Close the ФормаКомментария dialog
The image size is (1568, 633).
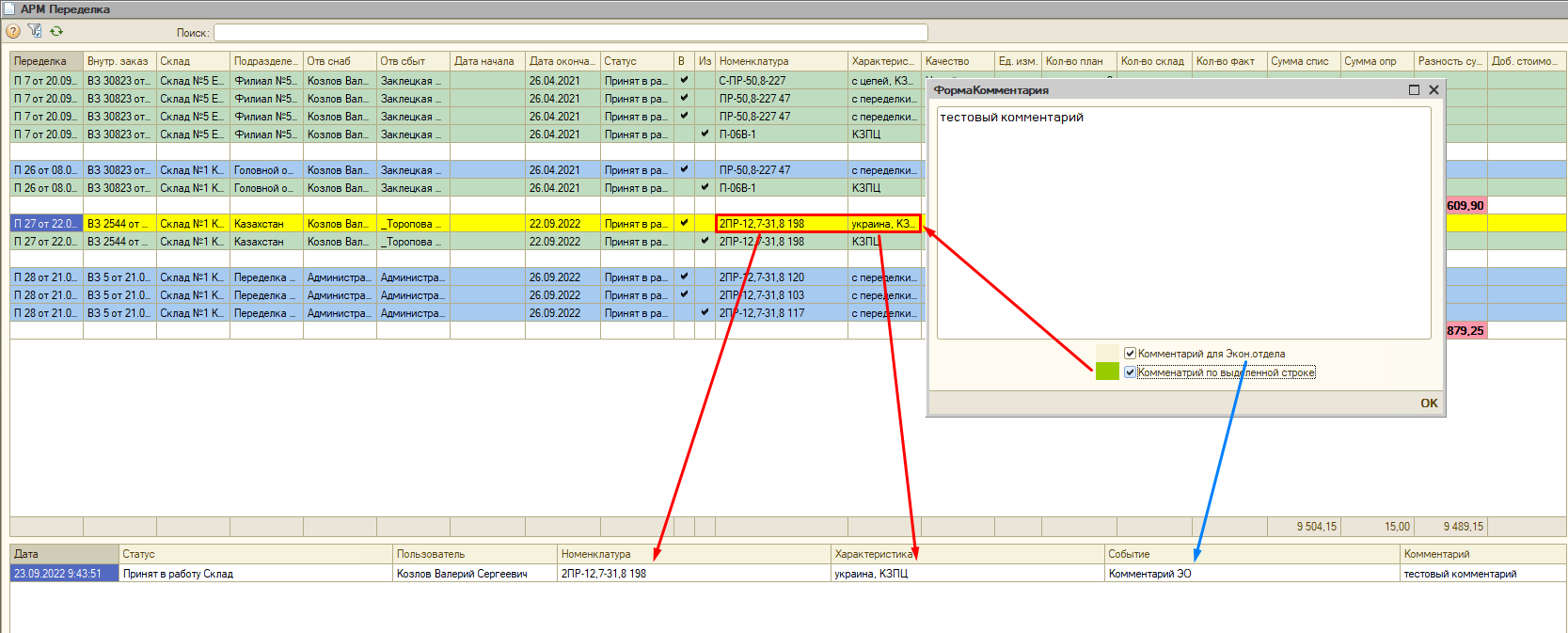1433,90
